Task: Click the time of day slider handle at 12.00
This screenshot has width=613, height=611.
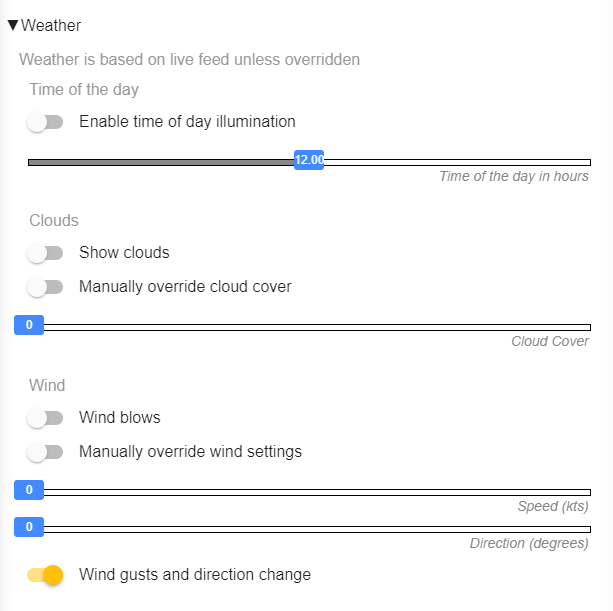Action: (x=309, y=160)
